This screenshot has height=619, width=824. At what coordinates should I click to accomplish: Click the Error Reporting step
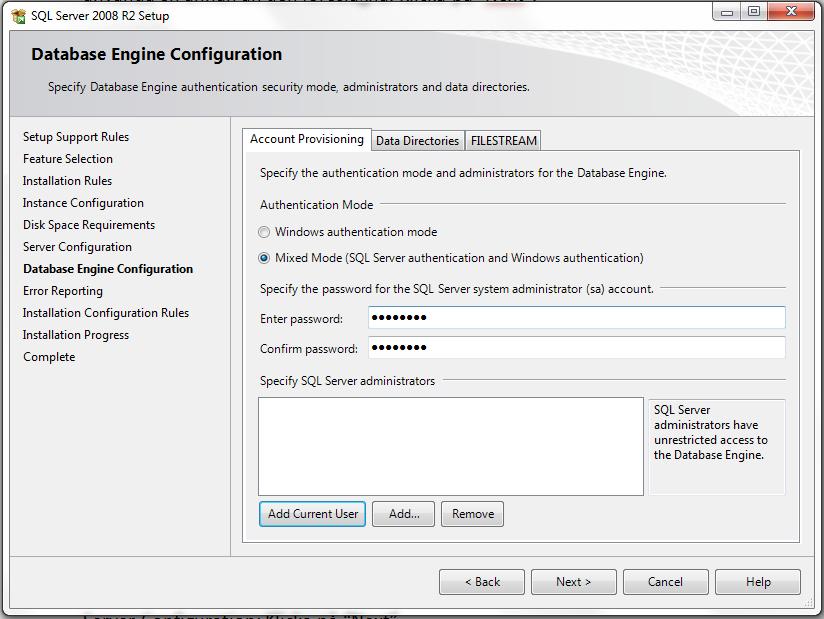click(63, 291)
